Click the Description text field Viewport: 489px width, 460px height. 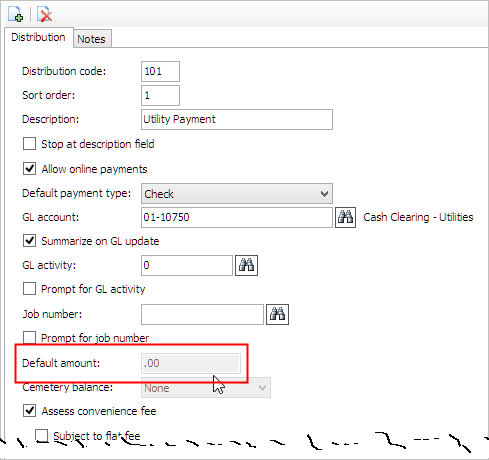[237, 119]
